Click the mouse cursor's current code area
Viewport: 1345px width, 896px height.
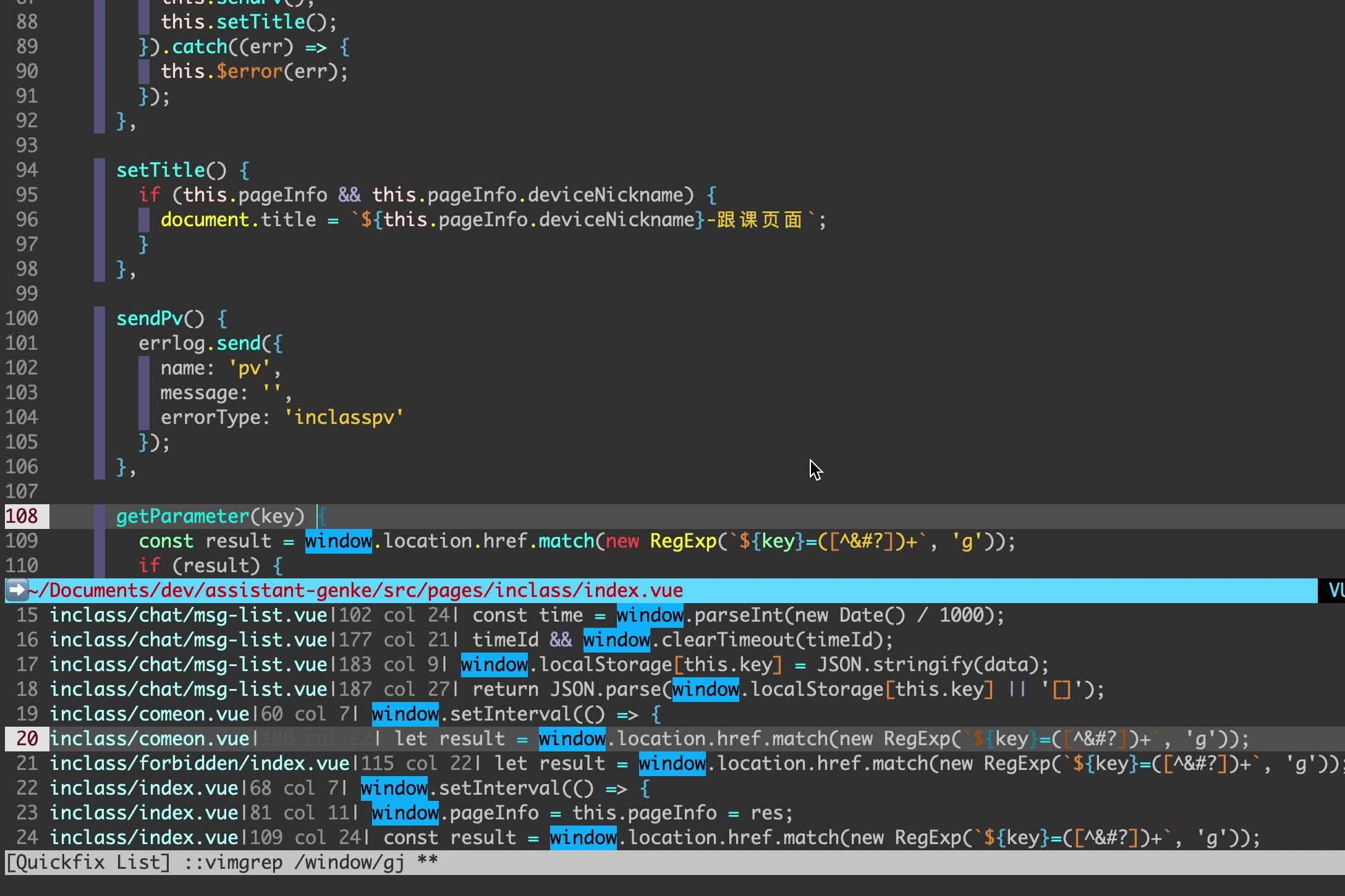pos(815,470)
